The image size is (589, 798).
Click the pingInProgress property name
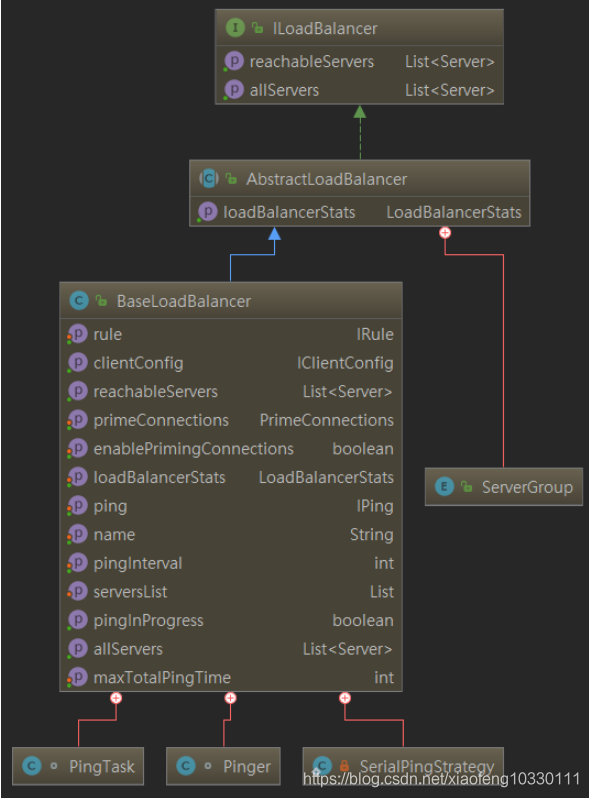click(x=148, y=620)
